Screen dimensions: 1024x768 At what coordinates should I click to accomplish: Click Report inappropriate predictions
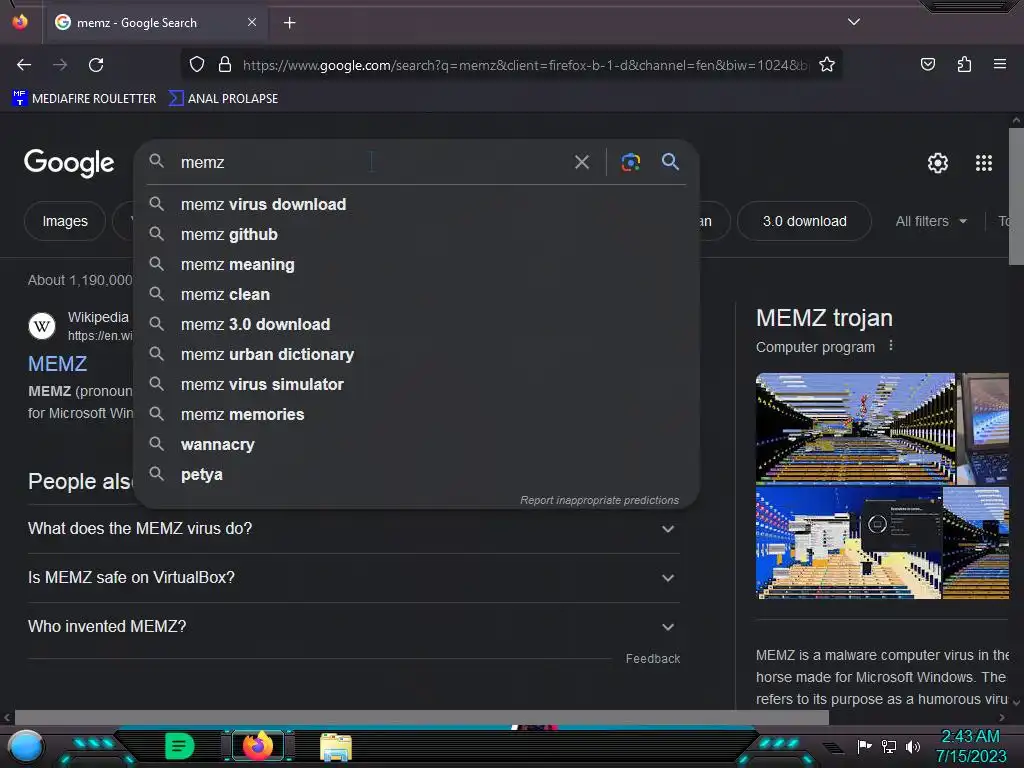[599, 500]
